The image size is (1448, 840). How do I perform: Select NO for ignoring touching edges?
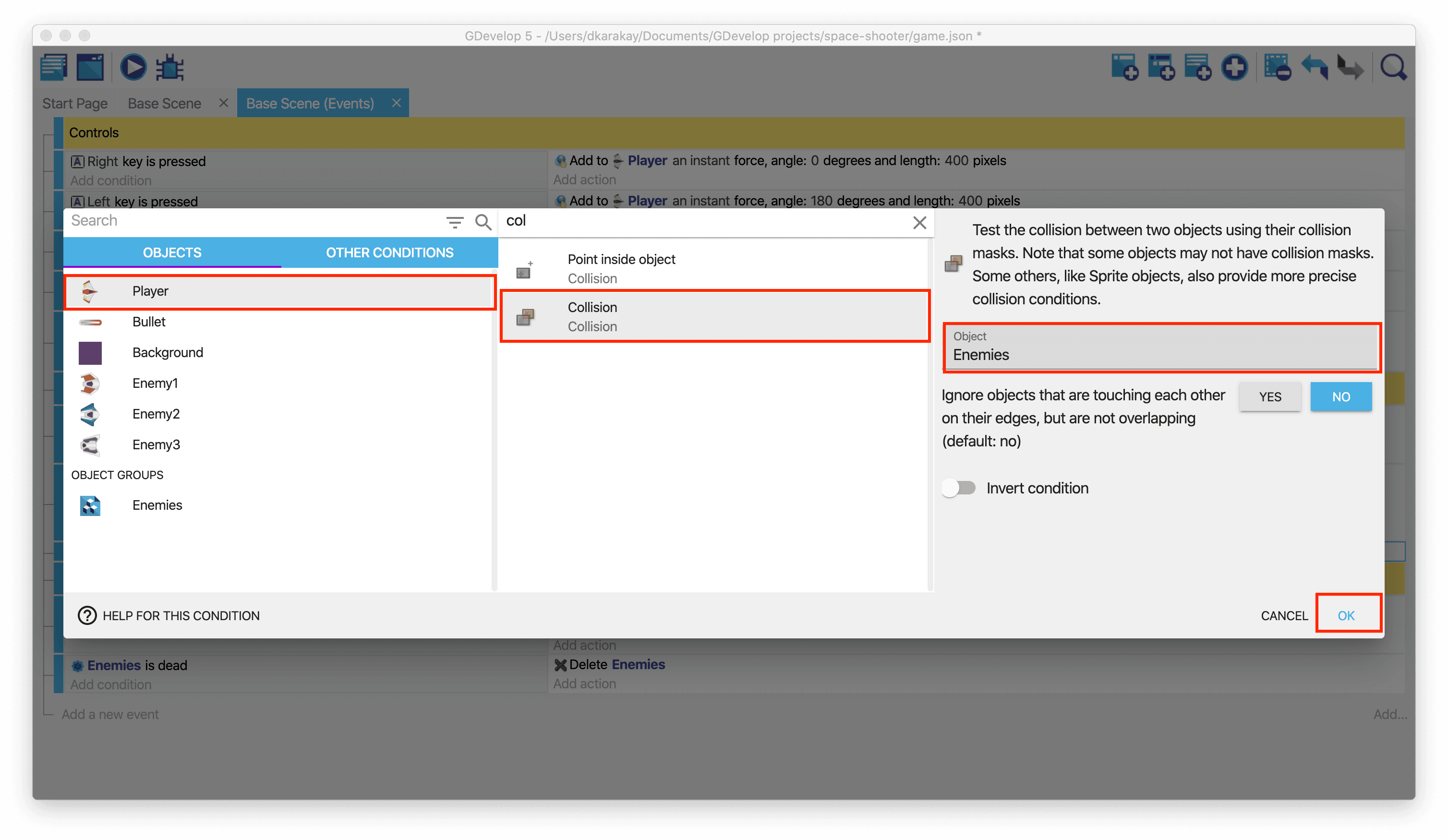1340,396
